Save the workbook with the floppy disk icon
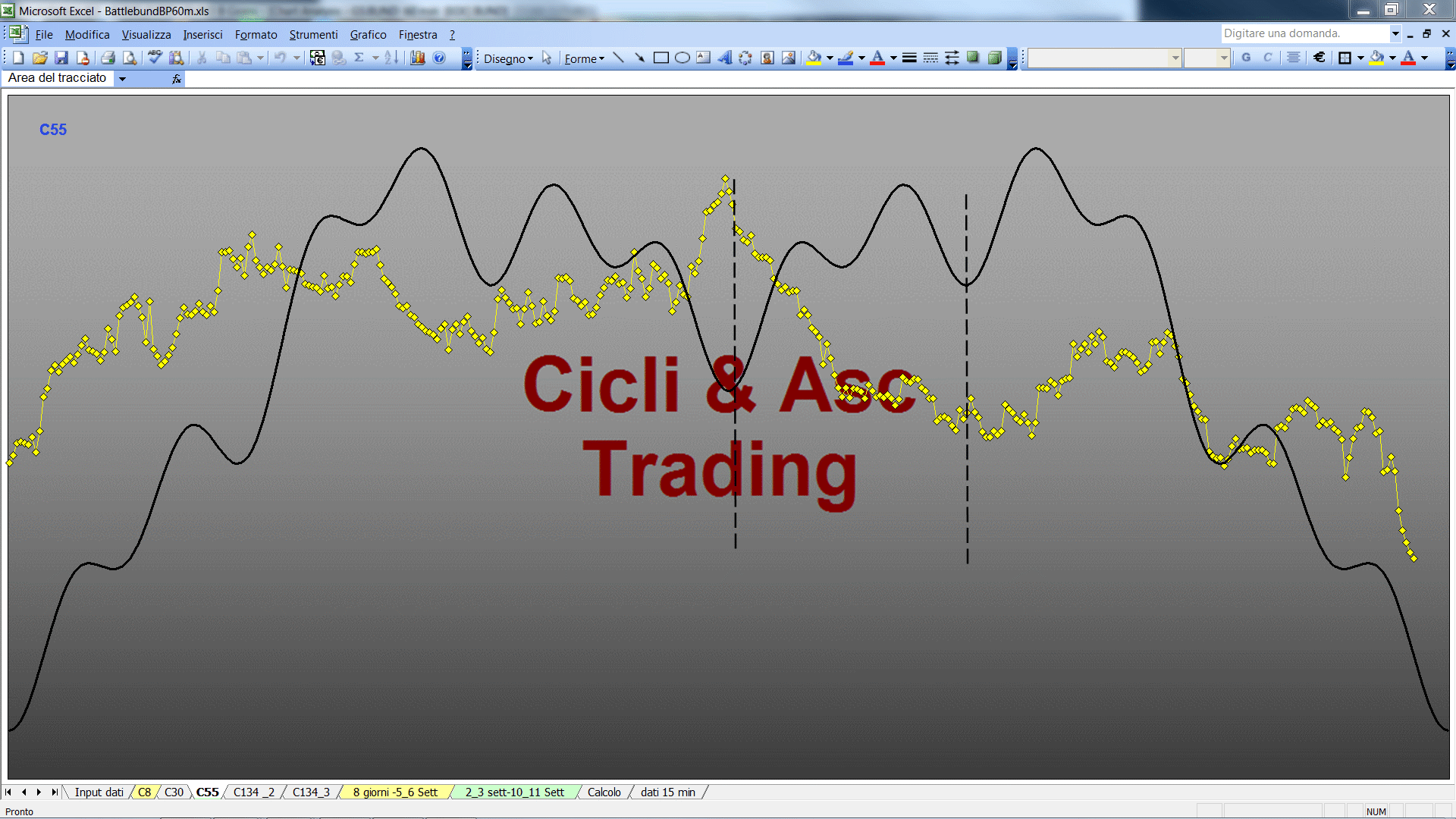This screenshot has width=1456, height=819. tap(61, 58)
